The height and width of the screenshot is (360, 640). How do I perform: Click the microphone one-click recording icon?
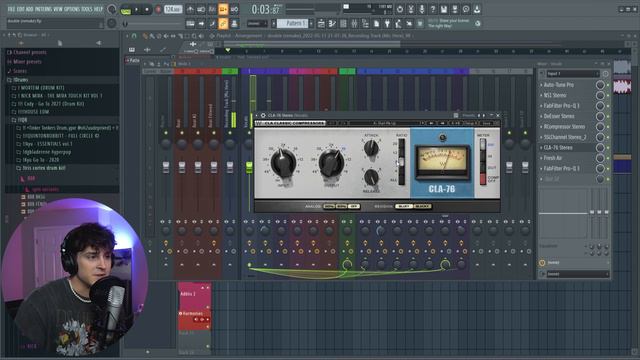coord(422,9)
